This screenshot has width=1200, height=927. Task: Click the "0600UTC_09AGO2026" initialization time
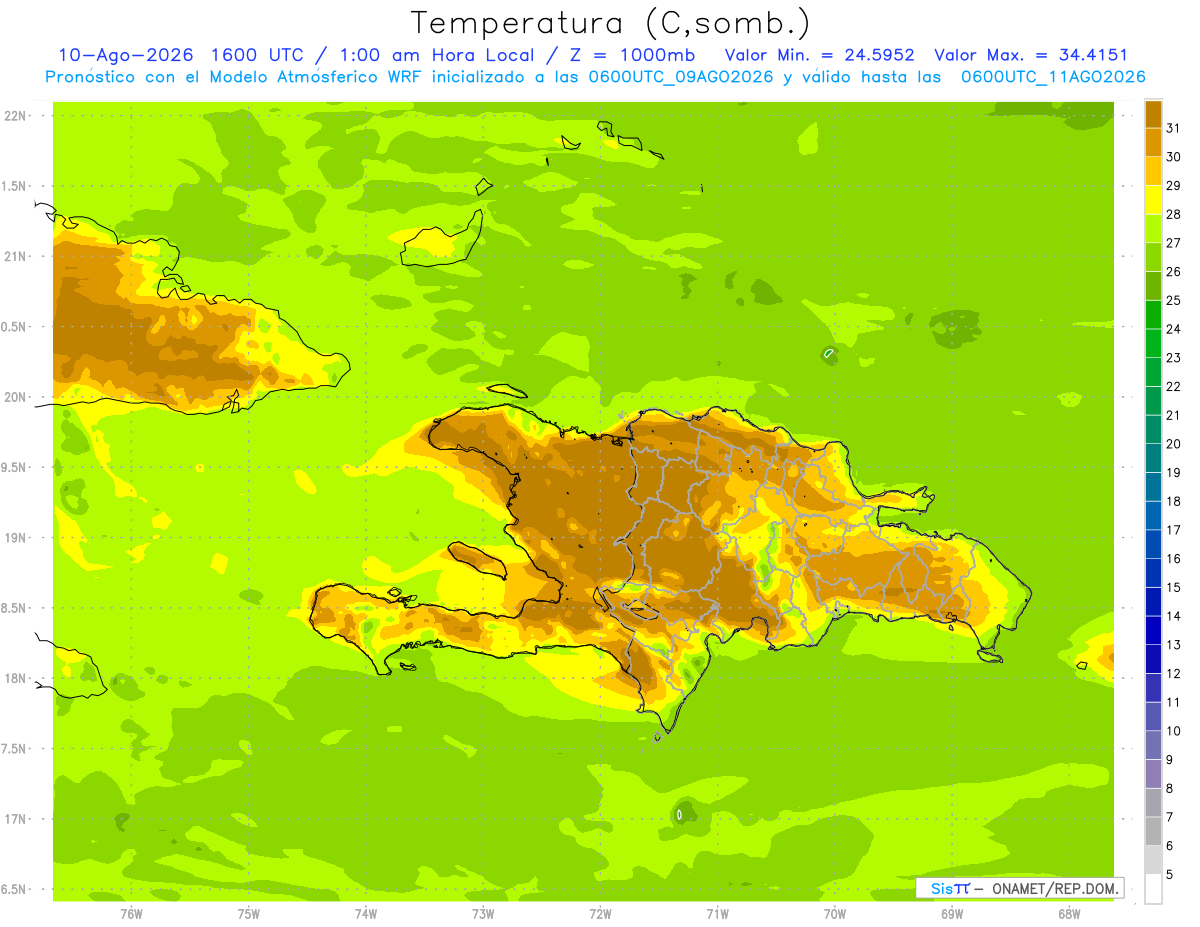[x=682, y=77]
